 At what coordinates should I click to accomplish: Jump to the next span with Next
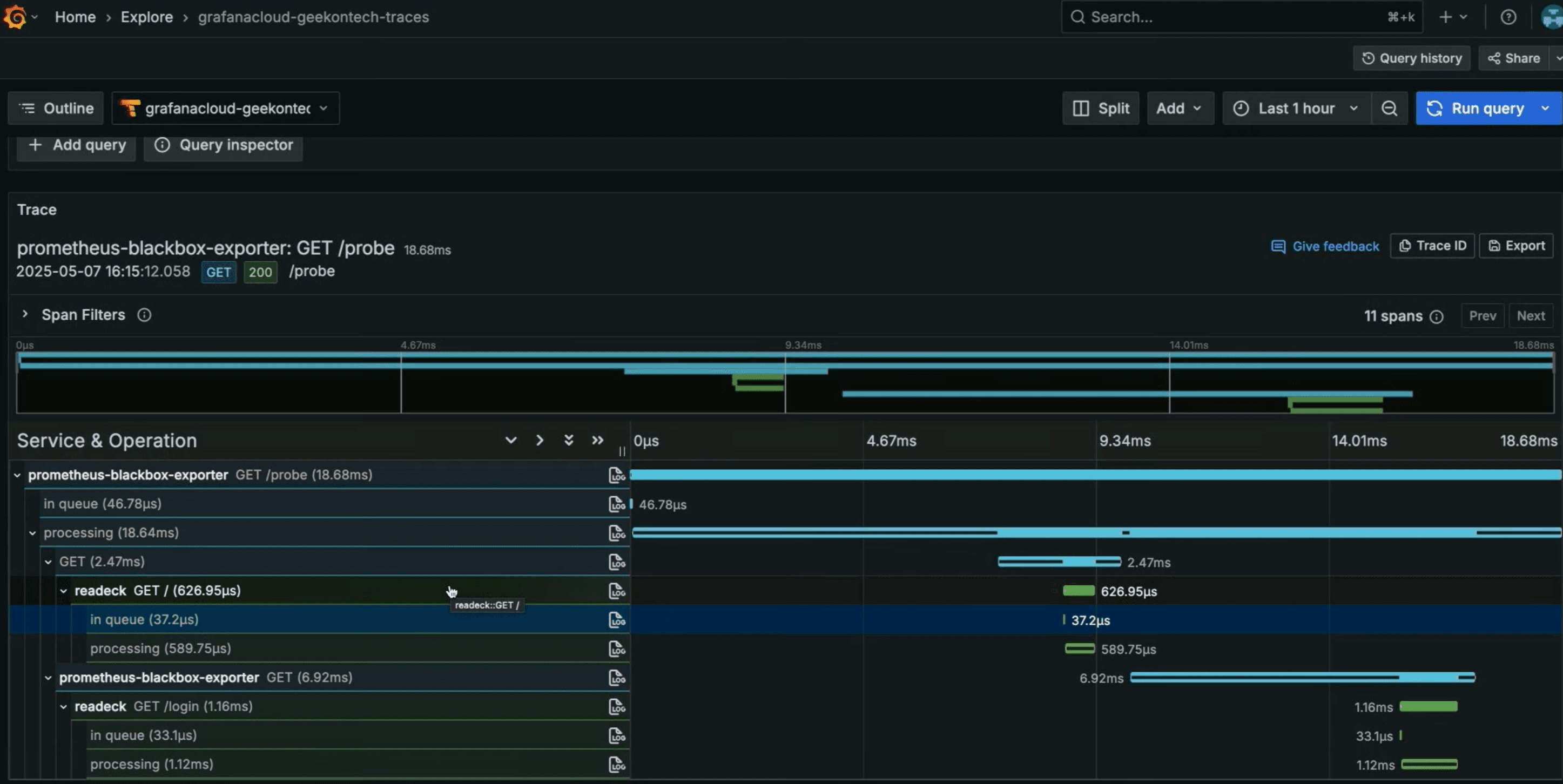[1531, 315]
